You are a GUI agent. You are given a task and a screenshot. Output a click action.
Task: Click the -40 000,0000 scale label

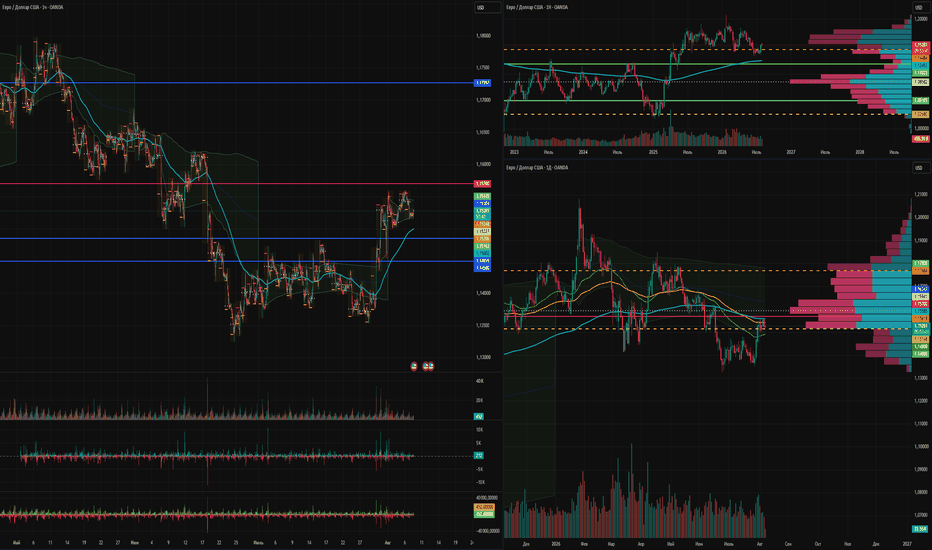click(487, 531)
